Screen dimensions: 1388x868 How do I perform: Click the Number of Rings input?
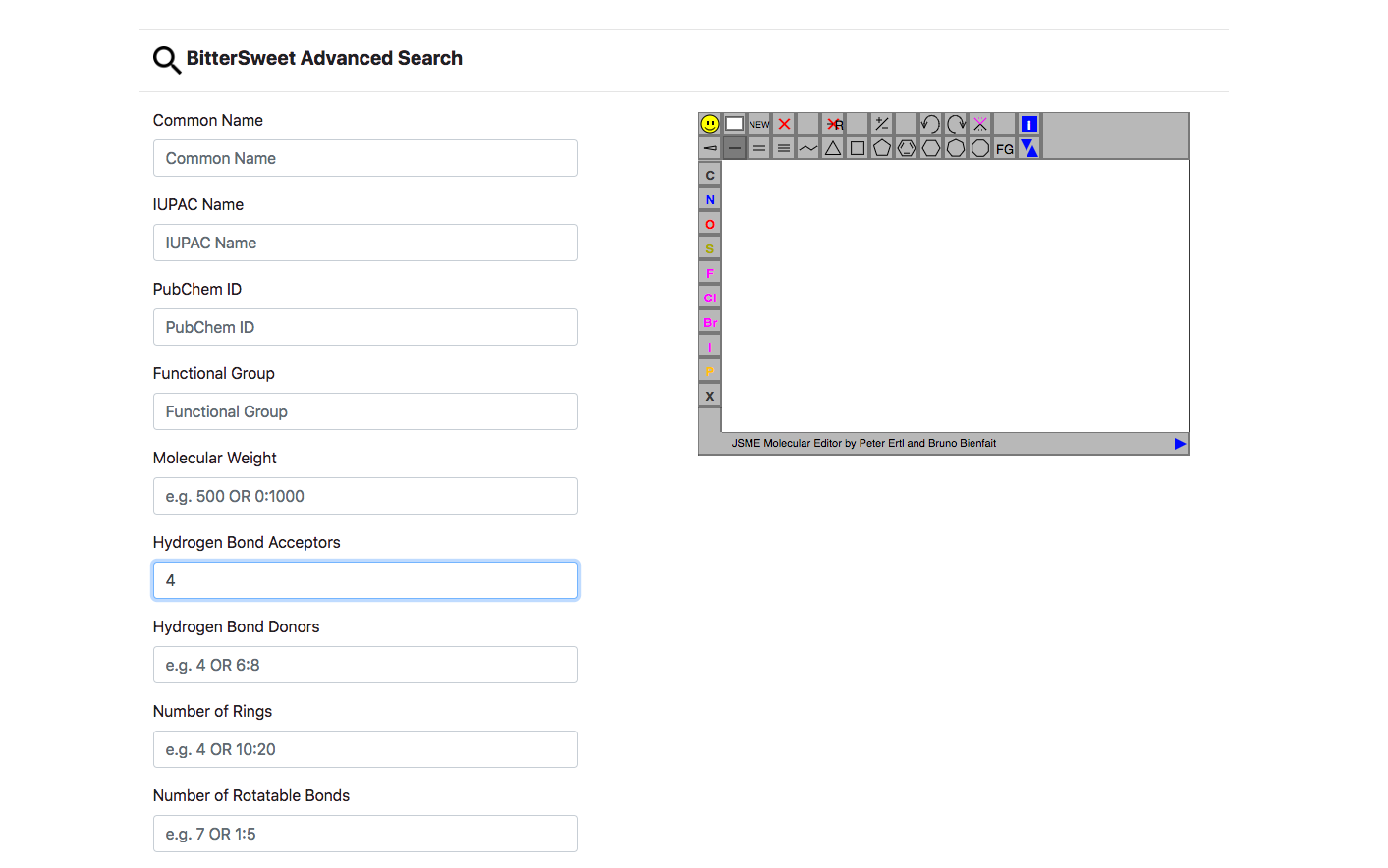[365, 749]
